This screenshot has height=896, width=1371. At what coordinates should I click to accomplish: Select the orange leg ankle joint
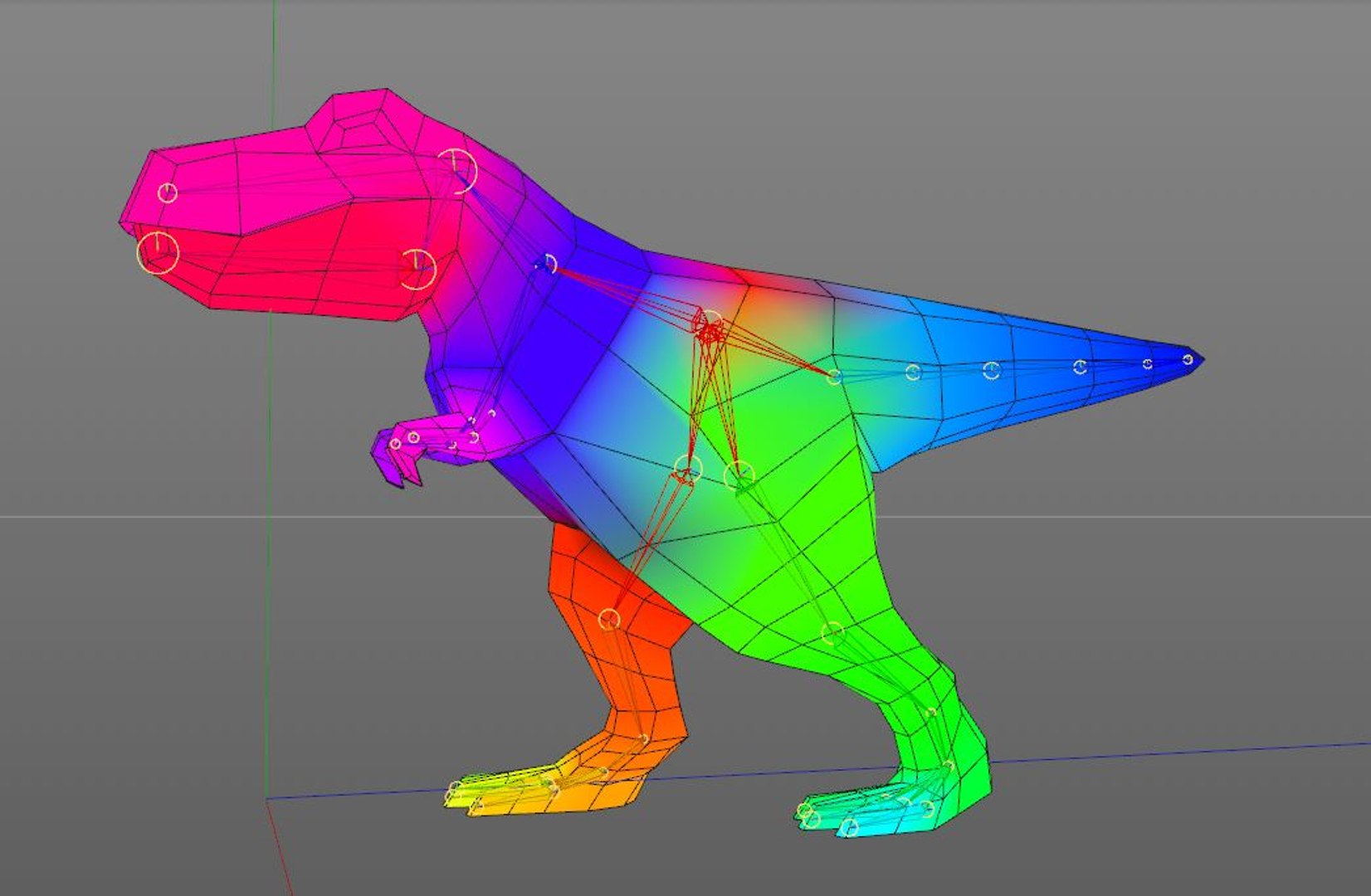[x=644, y=738]
